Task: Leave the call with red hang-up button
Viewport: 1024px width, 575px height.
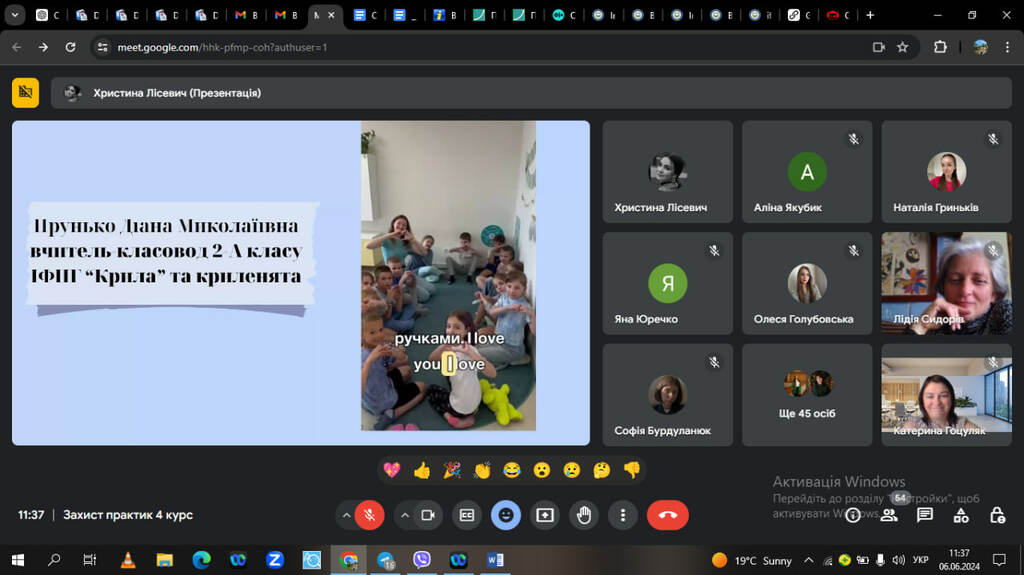Action: click(x=667, y=515)
